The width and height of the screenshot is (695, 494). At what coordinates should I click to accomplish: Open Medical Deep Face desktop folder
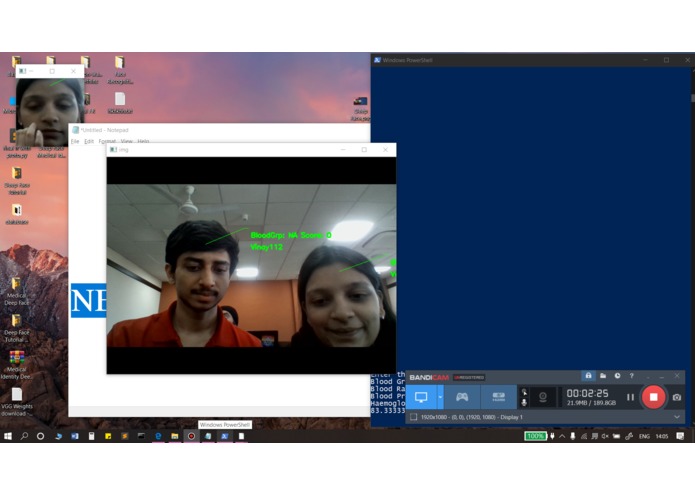16,291
